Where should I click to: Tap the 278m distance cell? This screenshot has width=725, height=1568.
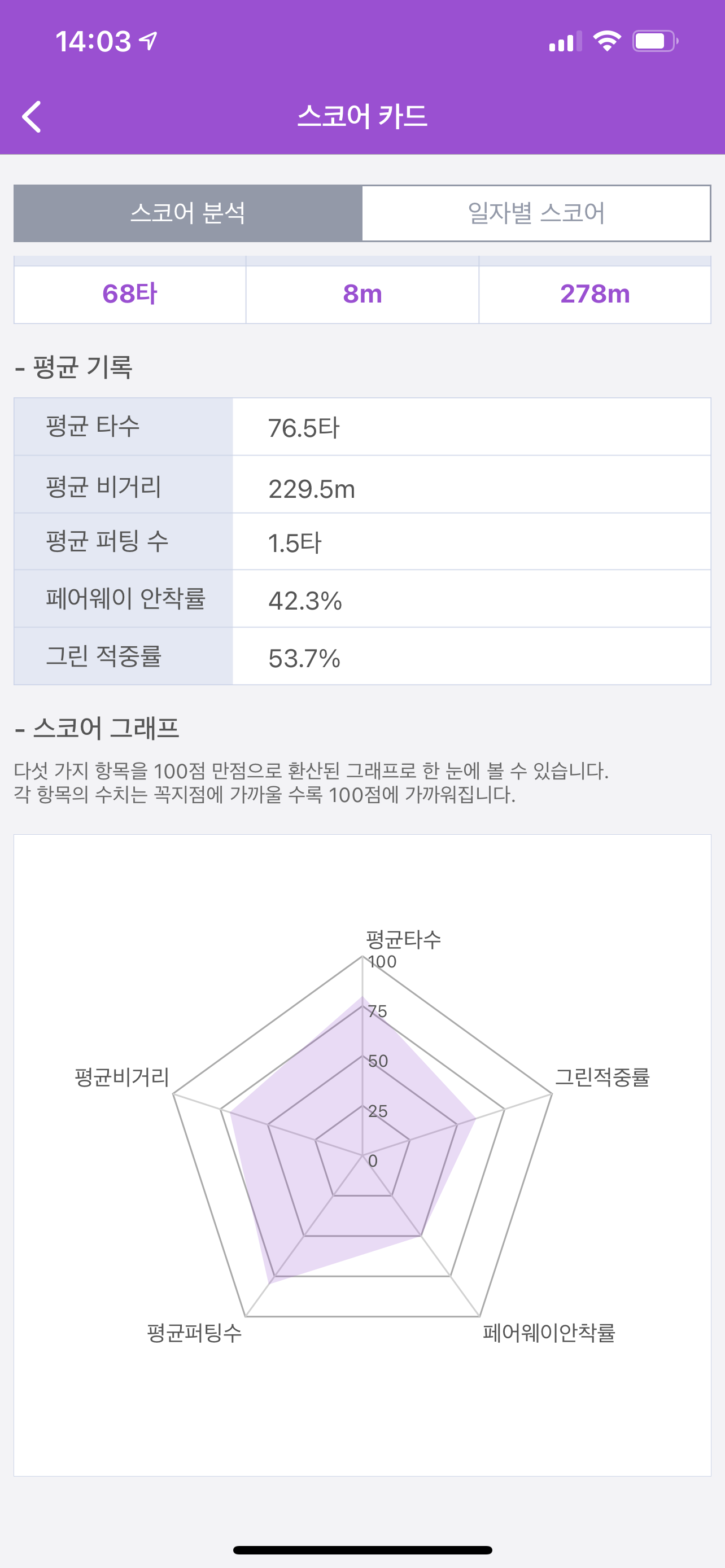pyautogui.click(x=595, y=294)
